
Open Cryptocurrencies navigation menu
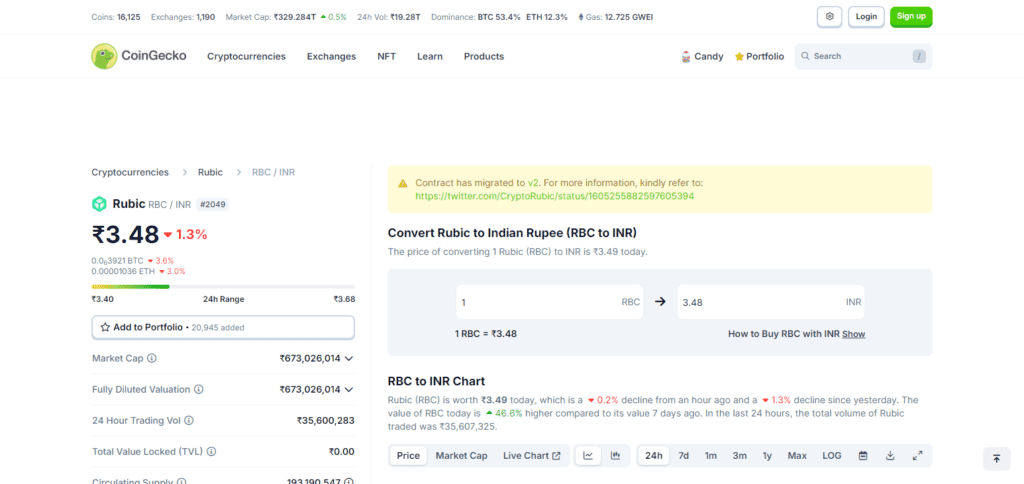pos(246,57)
